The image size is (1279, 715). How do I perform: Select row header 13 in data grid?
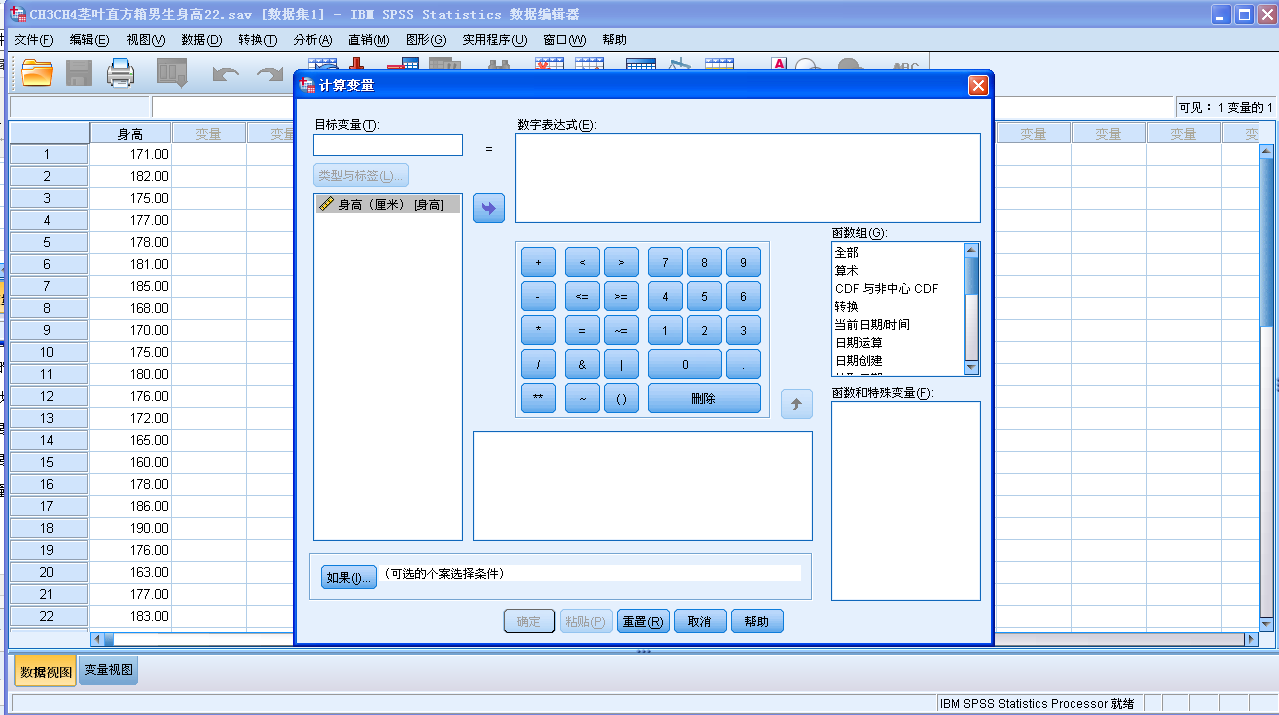pyautogui.click(x=47, y=418)
